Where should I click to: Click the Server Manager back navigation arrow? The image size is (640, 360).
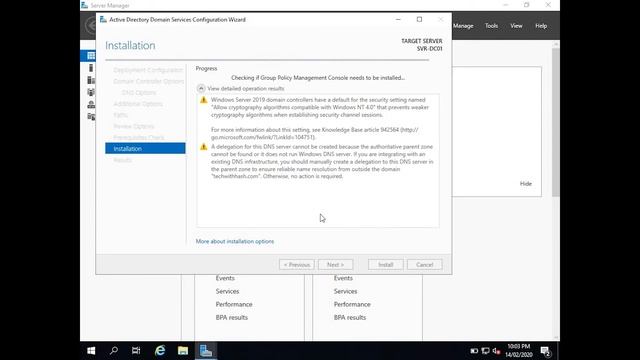91,25
